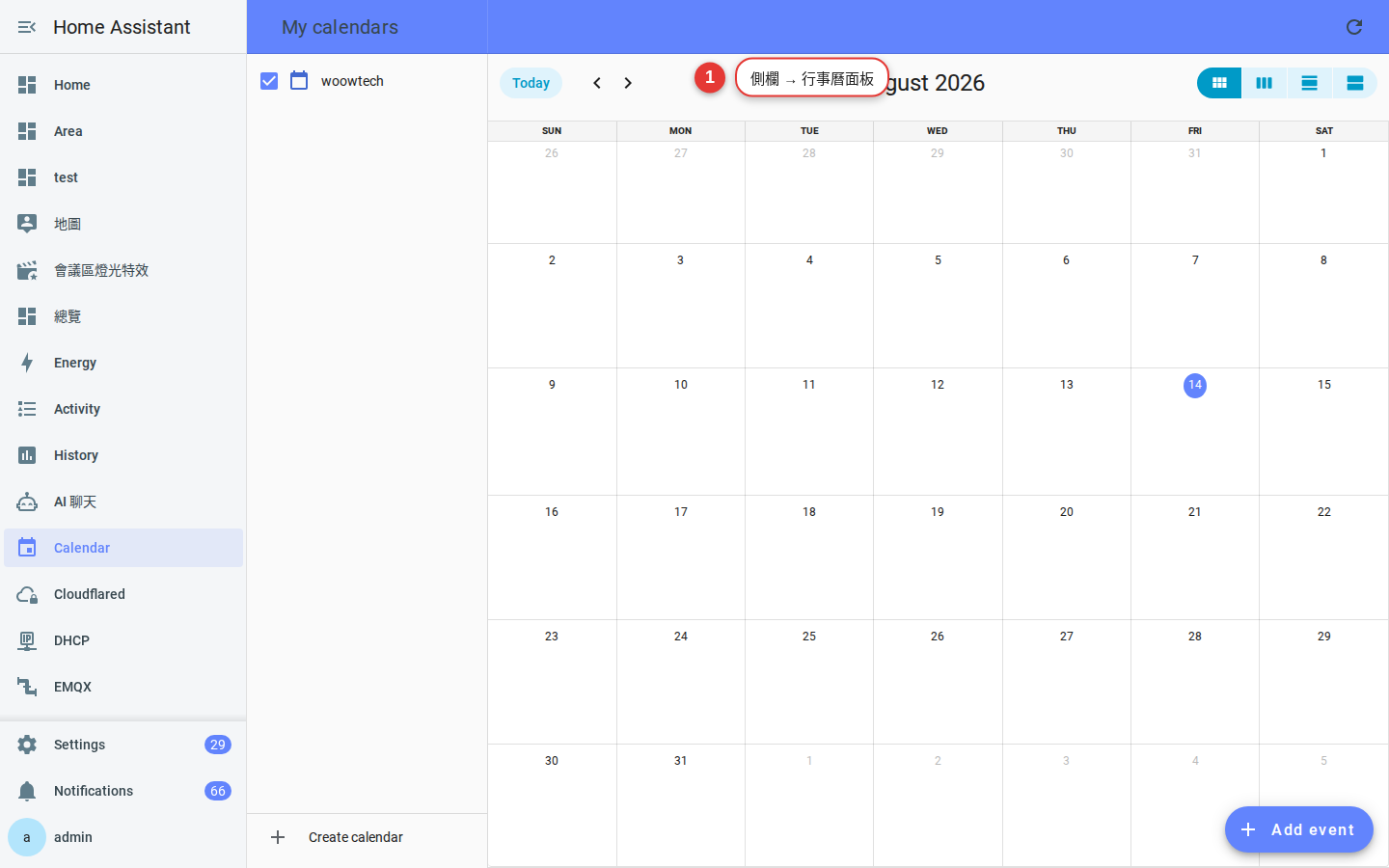Click date 20 in calendar

[x=1067, y=512]
